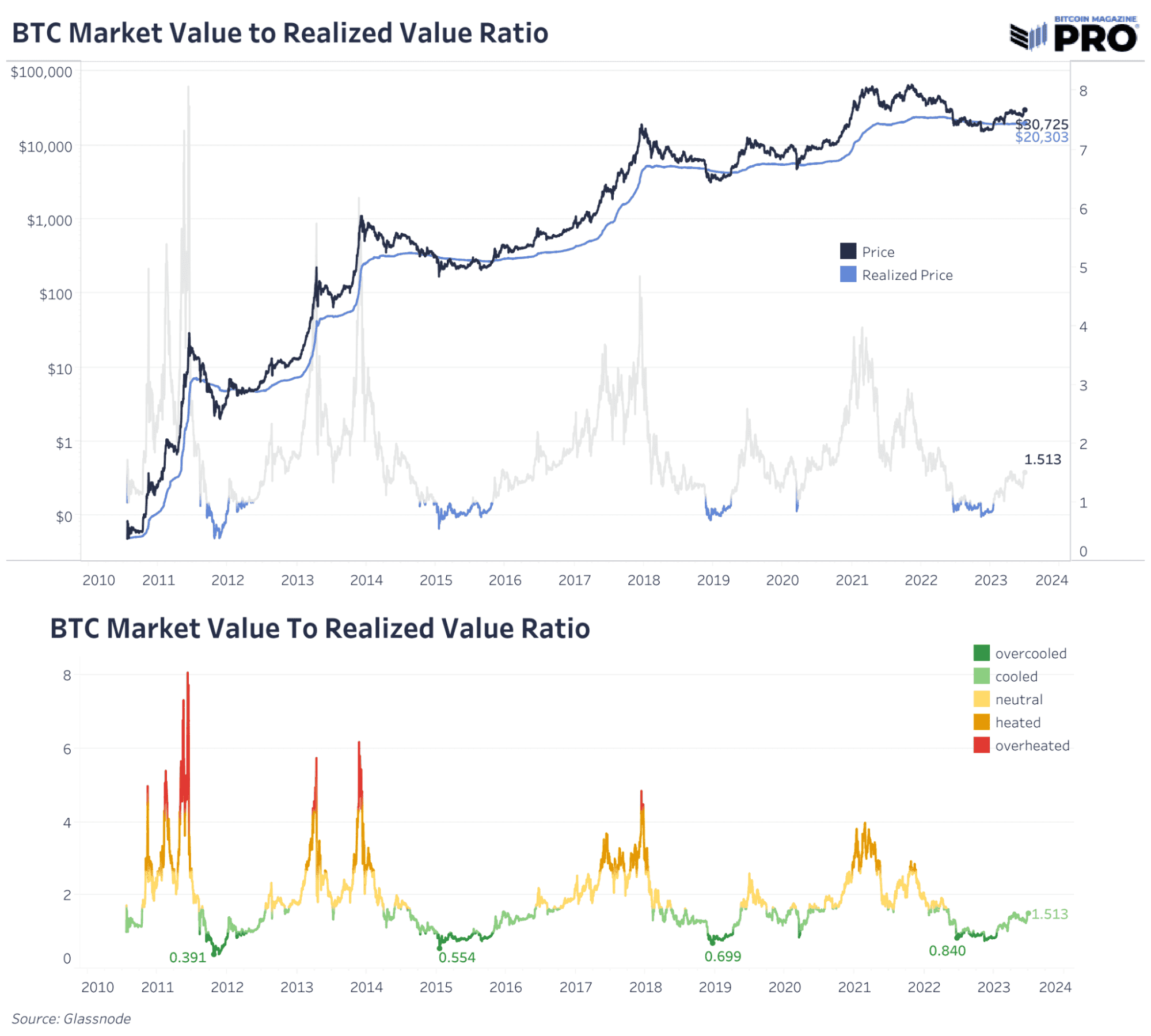
Task: Click the Bitcoin Magazine PRO logo
Action: pos(1074,33)
